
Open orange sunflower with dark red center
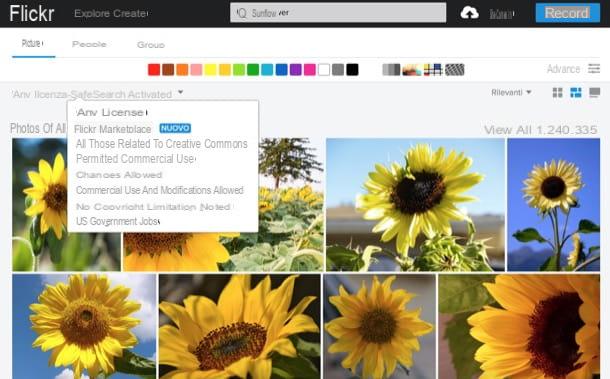[x=519, y=326]
